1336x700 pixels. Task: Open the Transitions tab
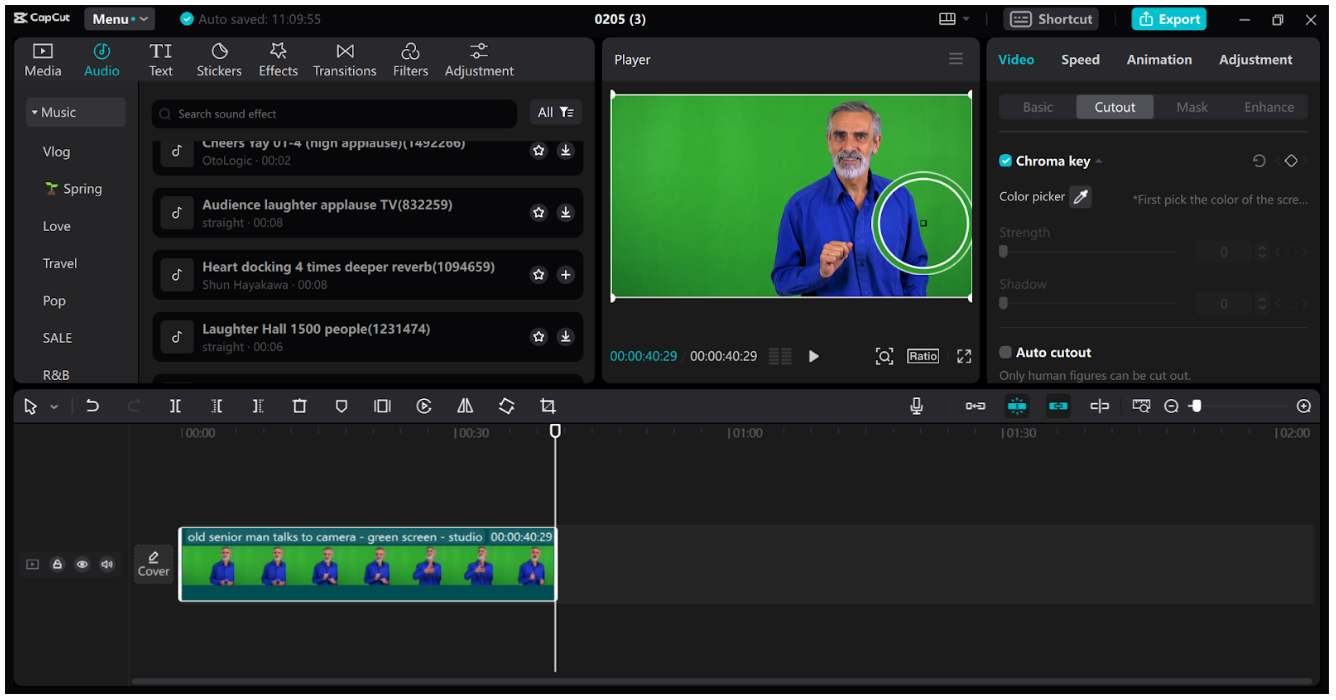(345, 60)
